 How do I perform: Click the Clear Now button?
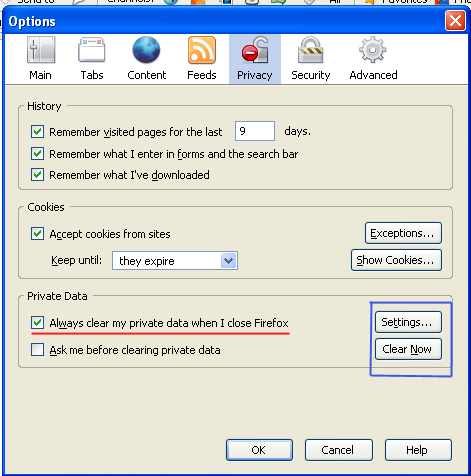coord(408,349)
